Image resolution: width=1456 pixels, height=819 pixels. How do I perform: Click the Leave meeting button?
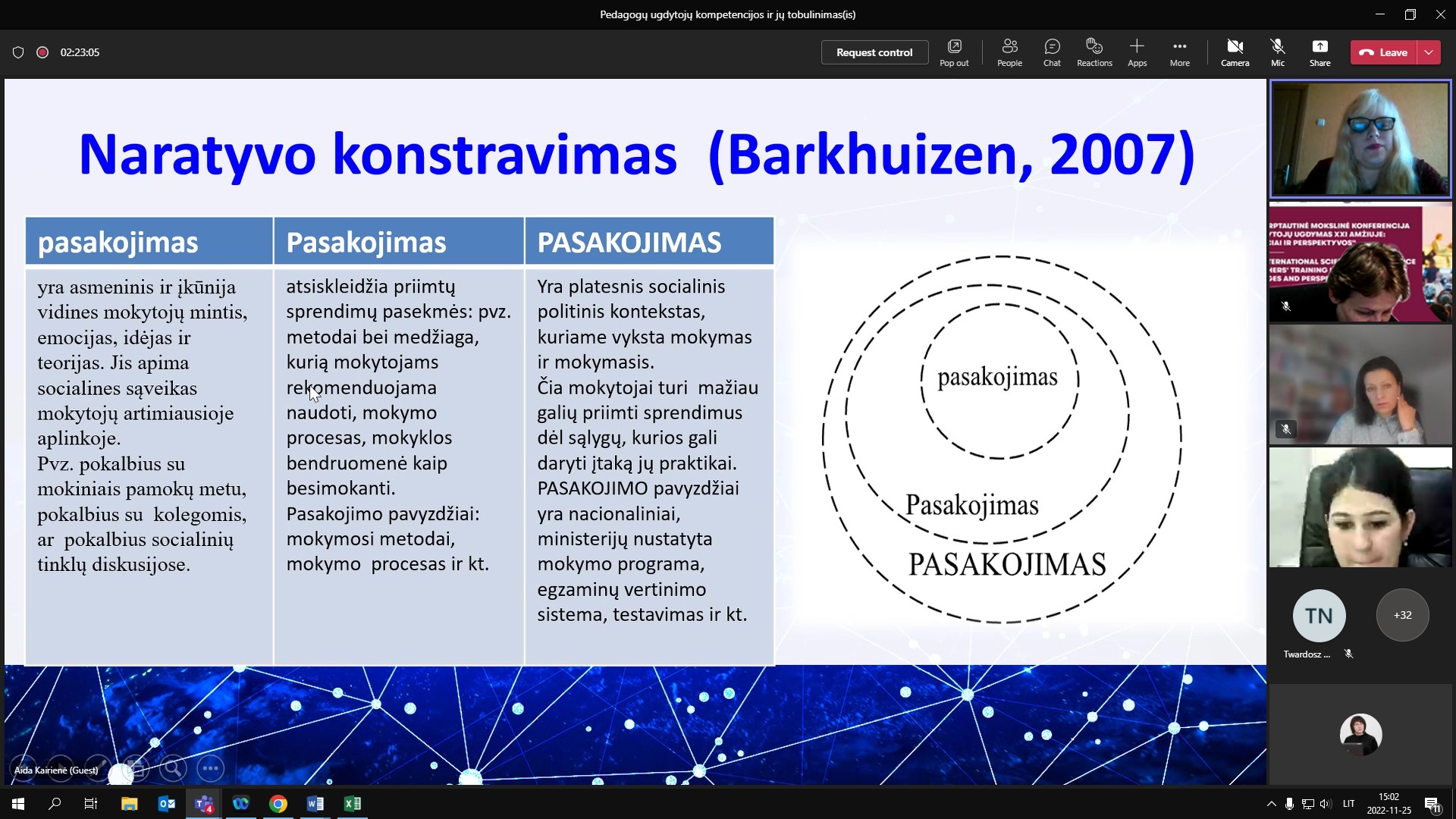[x=1384, y=52]
